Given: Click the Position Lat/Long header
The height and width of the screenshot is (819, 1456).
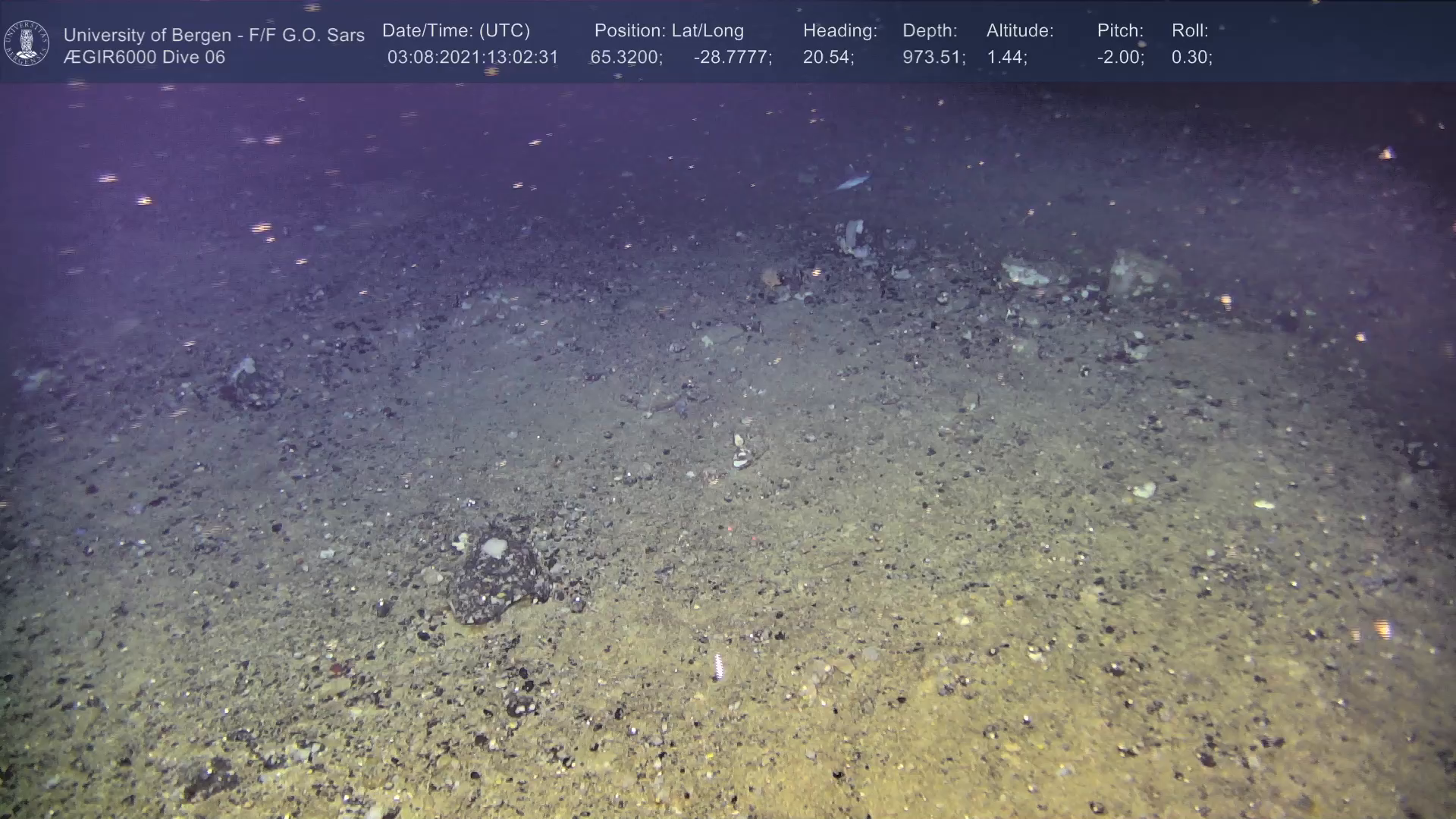Looking at the screenshot, I should [669, 31].
